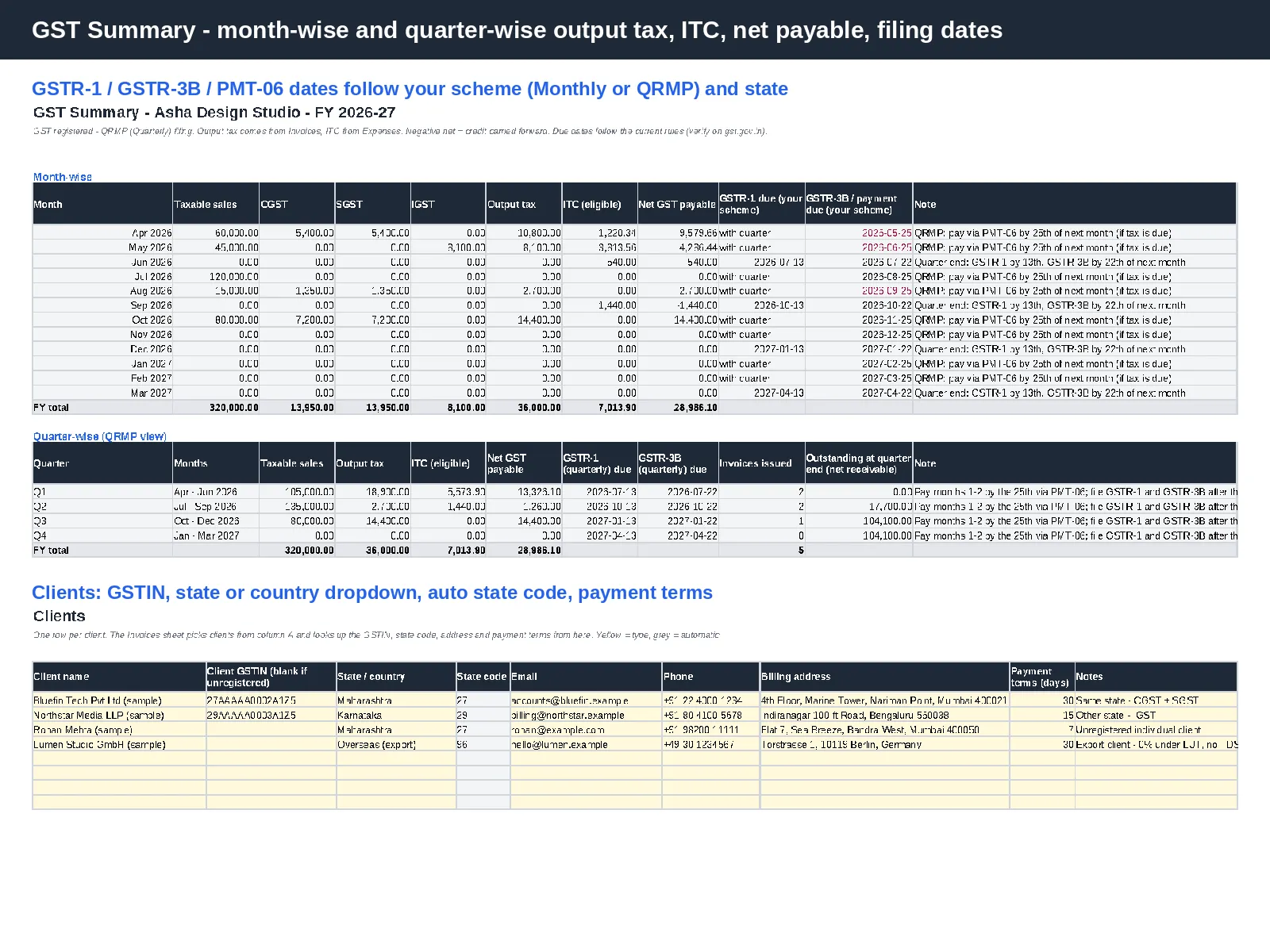Select the Q1 GSTR-1 due date 2026-07-13
The width and height of the screenshot is (1270, 952).
[x=599, y=492]
